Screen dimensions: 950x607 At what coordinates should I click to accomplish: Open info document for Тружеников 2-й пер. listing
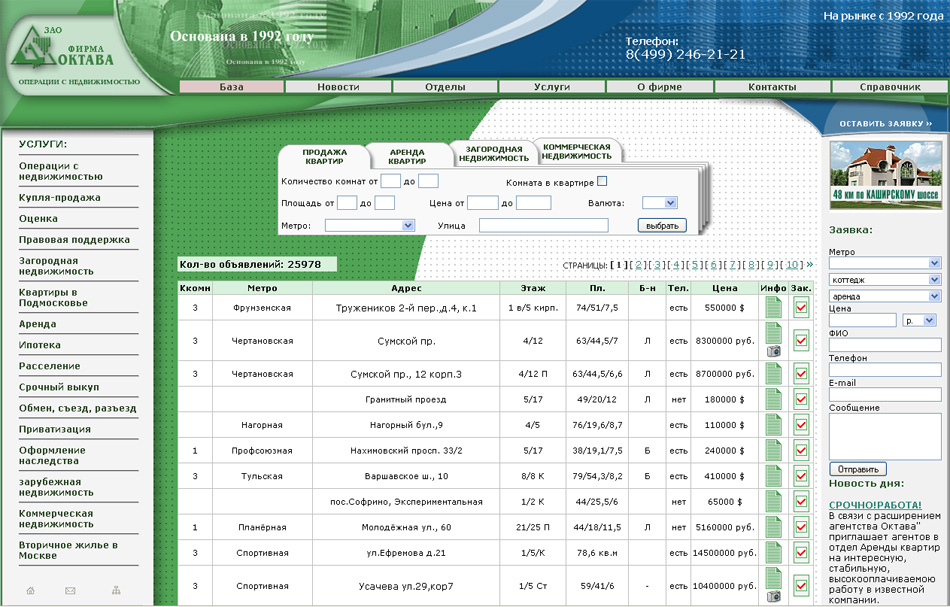[x=773, y=308]
